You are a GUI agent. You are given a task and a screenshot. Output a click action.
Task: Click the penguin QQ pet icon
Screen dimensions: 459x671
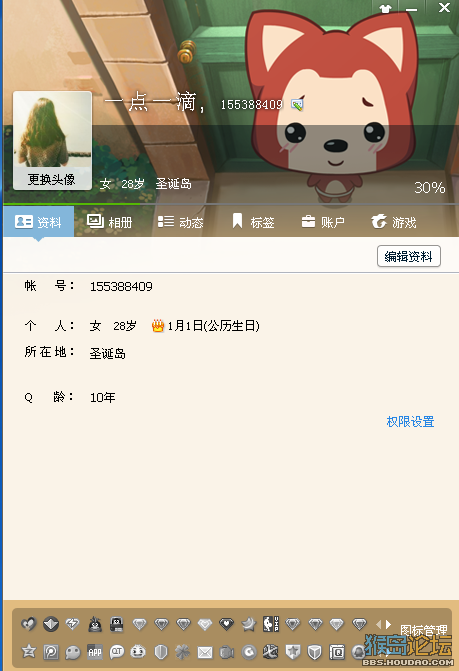95,624
